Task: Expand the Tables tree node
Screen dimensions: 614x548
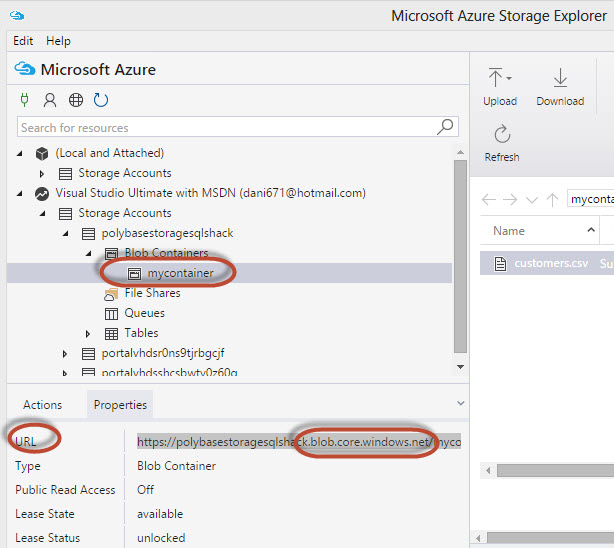Action: (x=88, y=333)
